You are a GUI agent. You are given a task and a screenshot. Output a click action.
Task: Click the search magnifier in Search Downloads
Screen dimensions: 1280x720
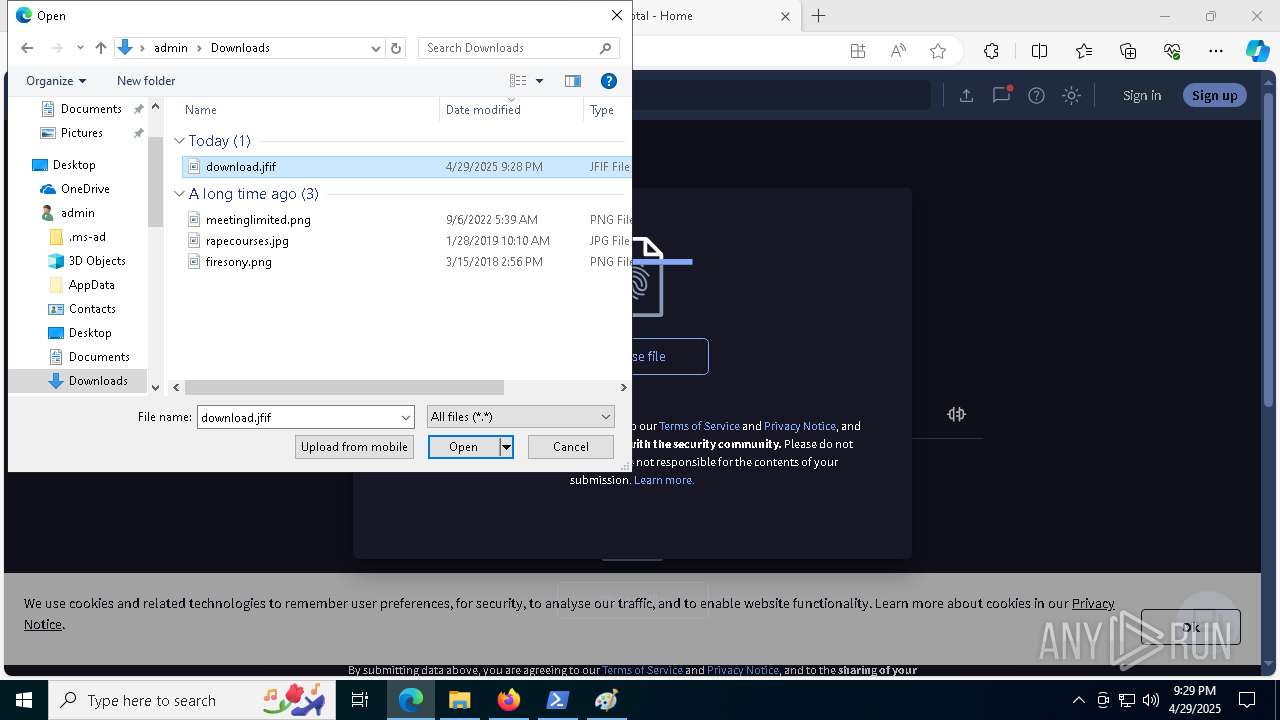point(605,48)
